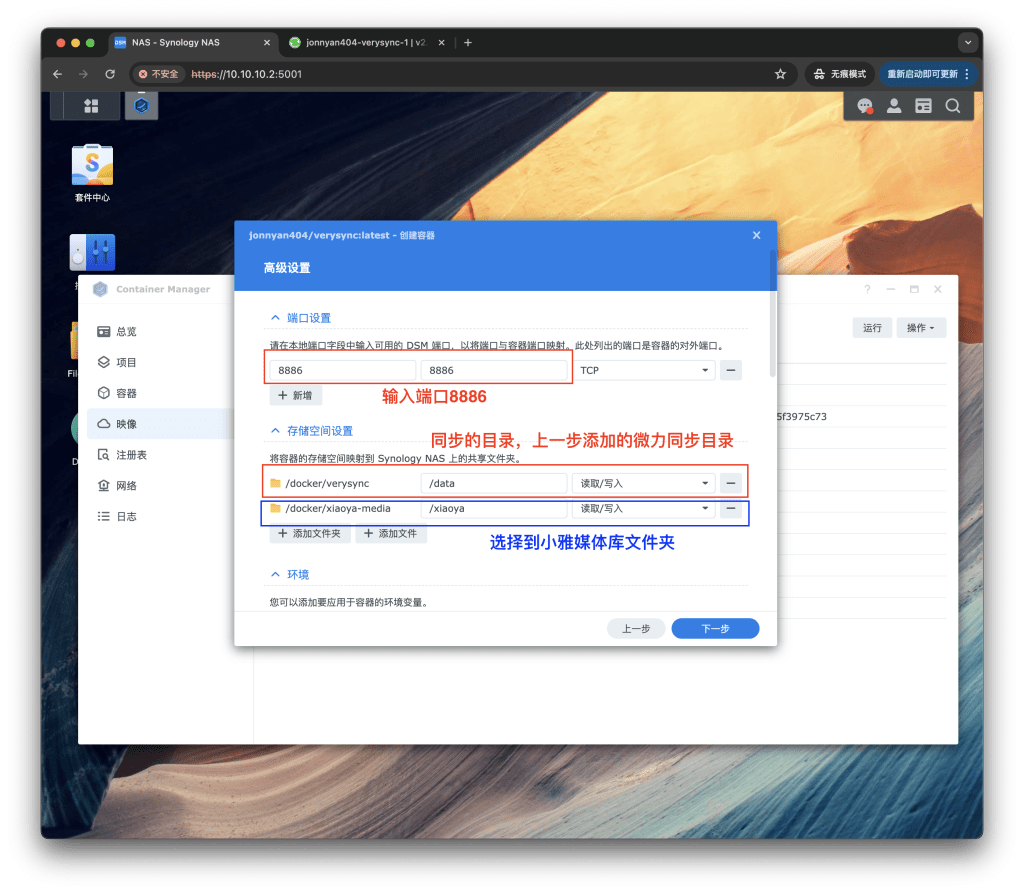Go forward in the browser
Screen dimensions: 1024x893
click(x=83, y=74)
